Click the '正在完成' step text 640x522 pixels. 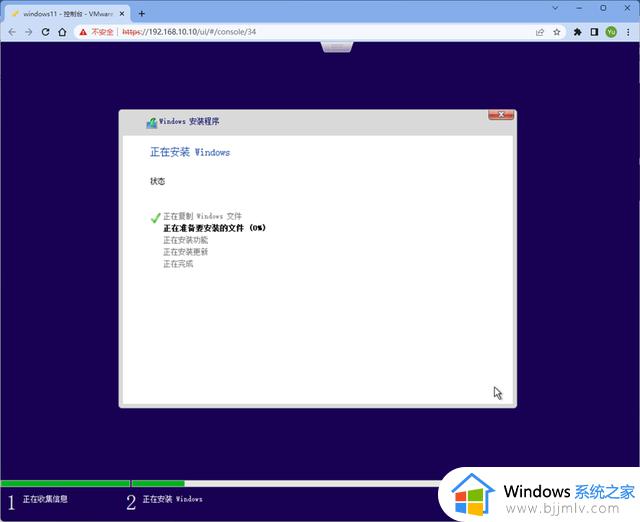(178, 264)
